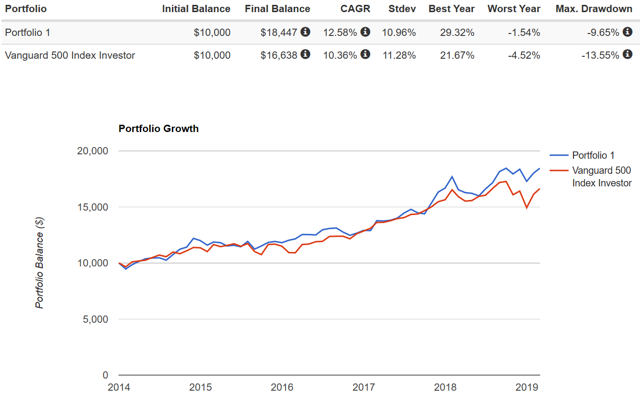640x398 pixels.
Task: Click the Vanguard 500 Index Investor legend entry
Action: point(591,176)
